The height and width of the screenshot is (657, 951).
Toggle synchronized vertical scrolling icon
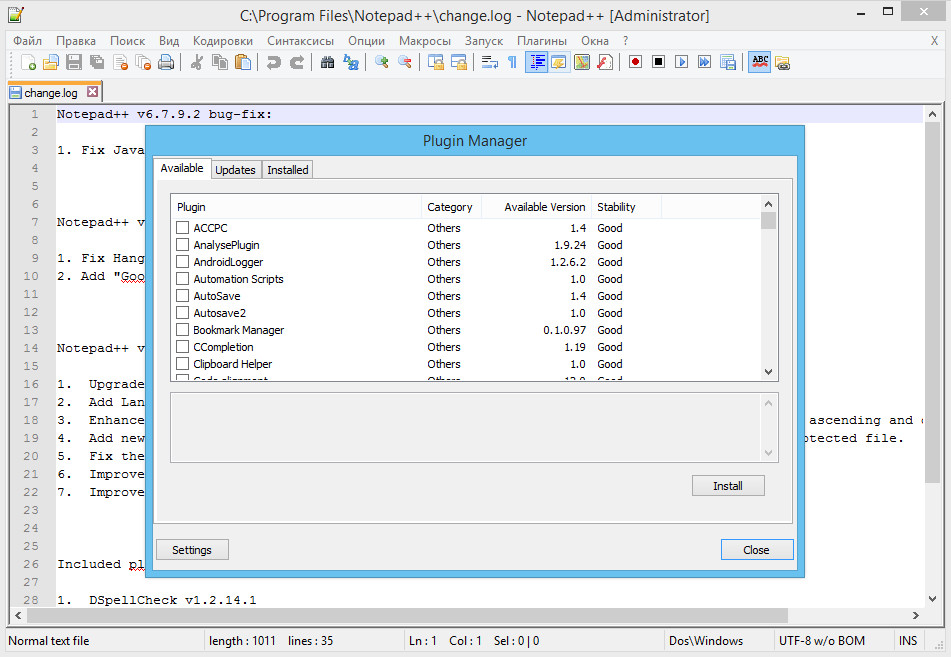coord(435,62)
